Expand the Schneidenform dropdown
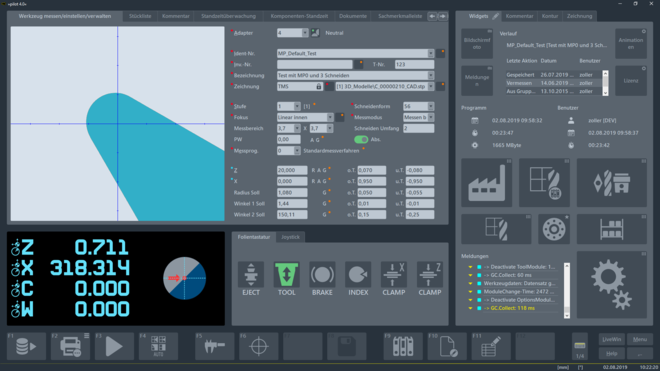Viewport: 660px width, 371px height. click(x=431, y=107)
